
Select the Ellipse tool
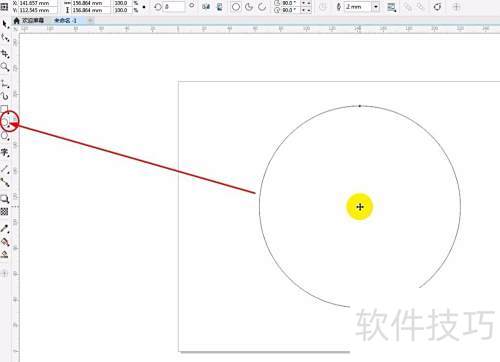(5, 122)
